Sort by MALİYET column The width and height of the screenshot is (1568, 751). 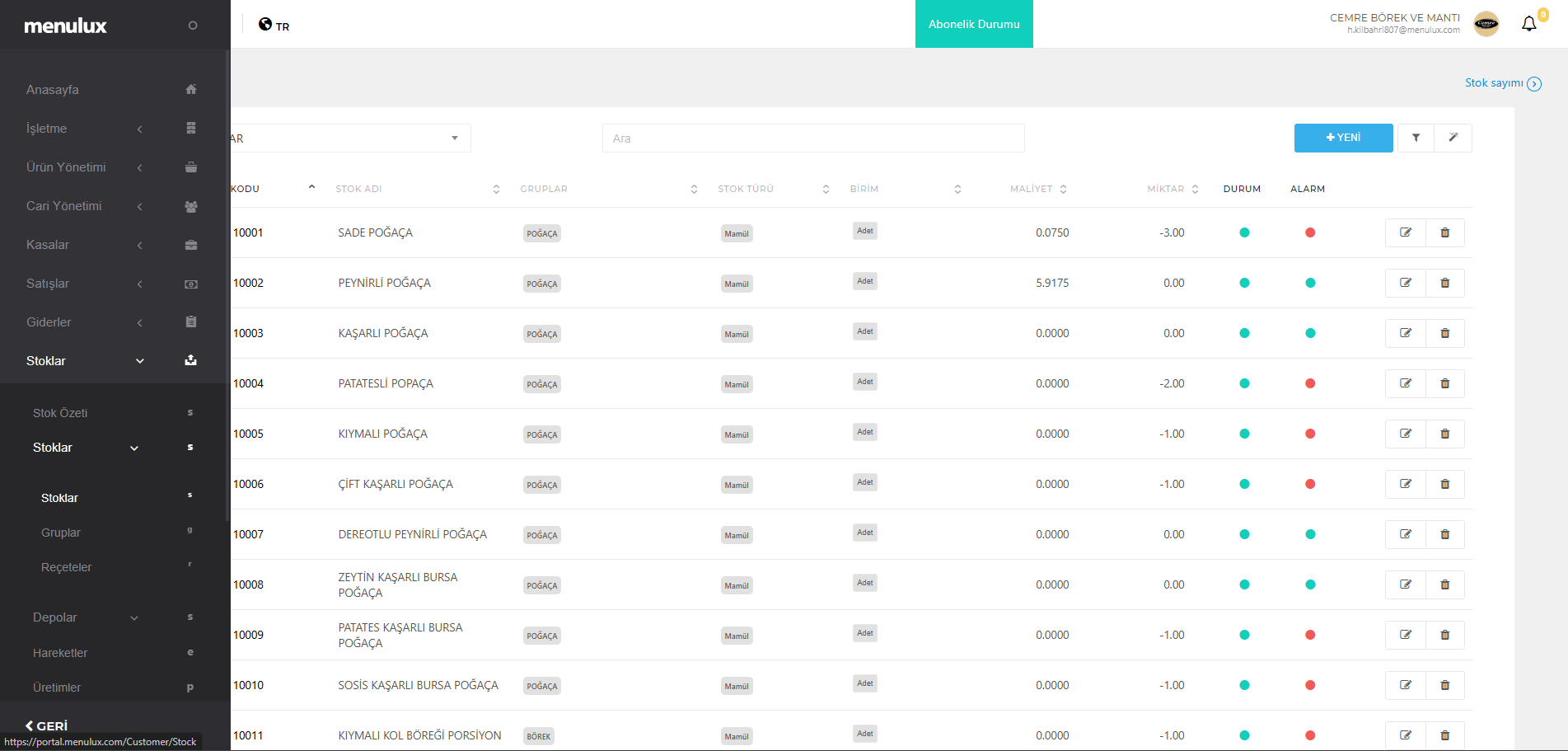click(1038, 189)
